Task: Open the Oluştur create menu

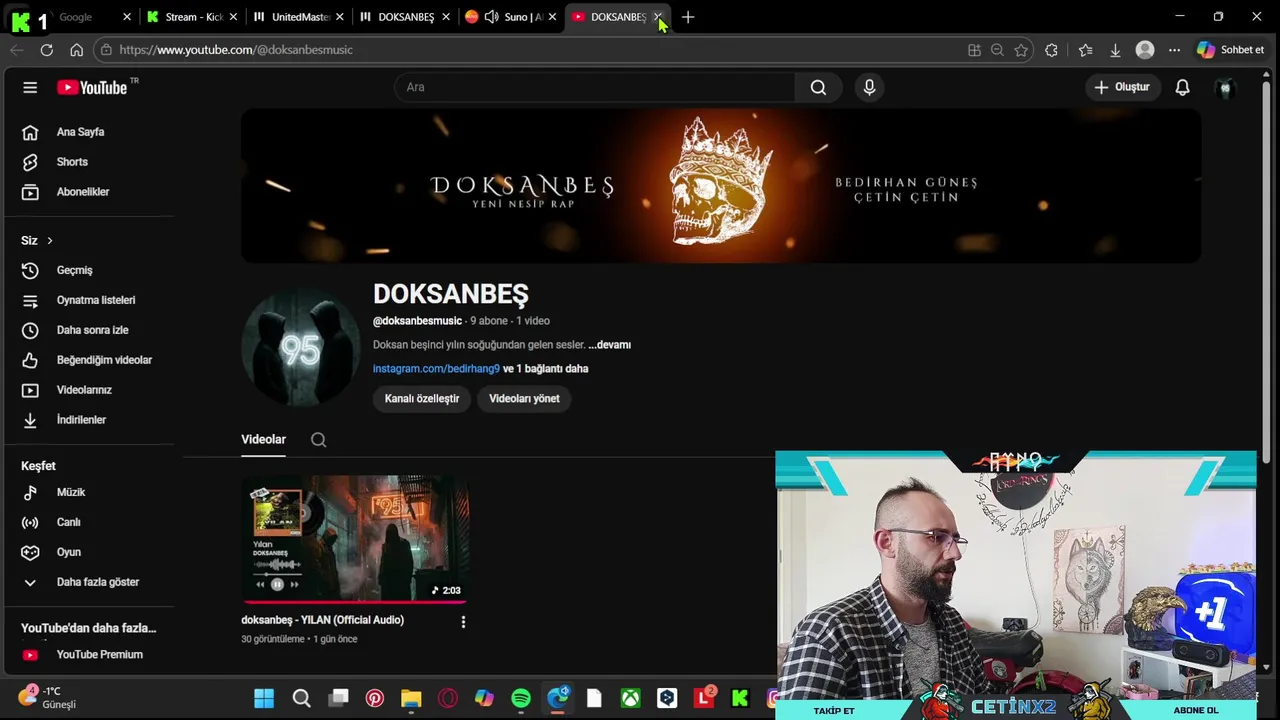Action: (x=1122, y=87)
